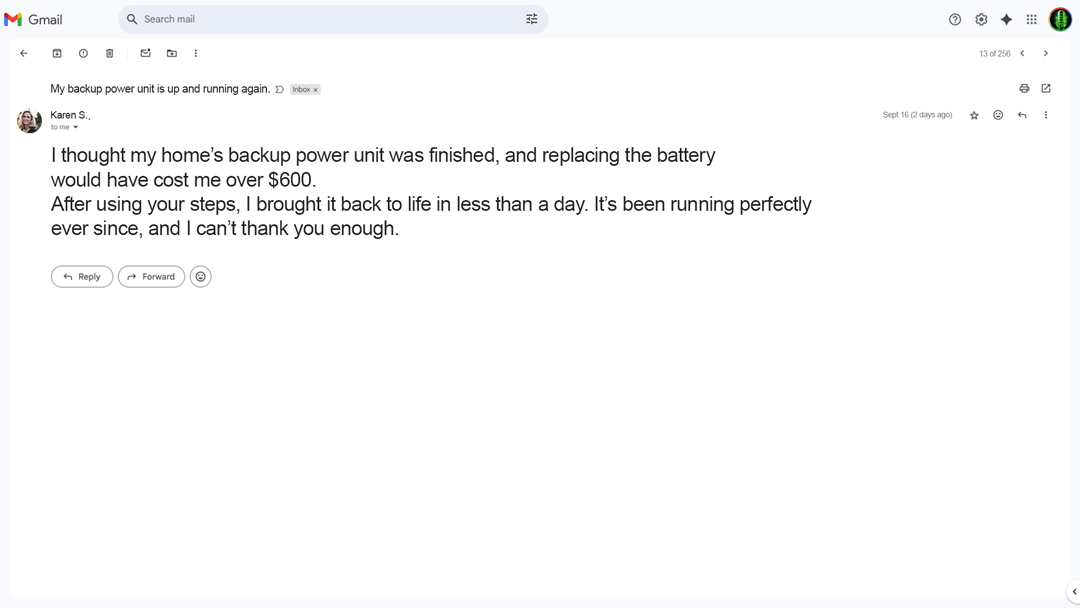1080x608 pixels.
Task: Open the Google apps grid
Action: pyautogui.click(x=1031, y=19)
